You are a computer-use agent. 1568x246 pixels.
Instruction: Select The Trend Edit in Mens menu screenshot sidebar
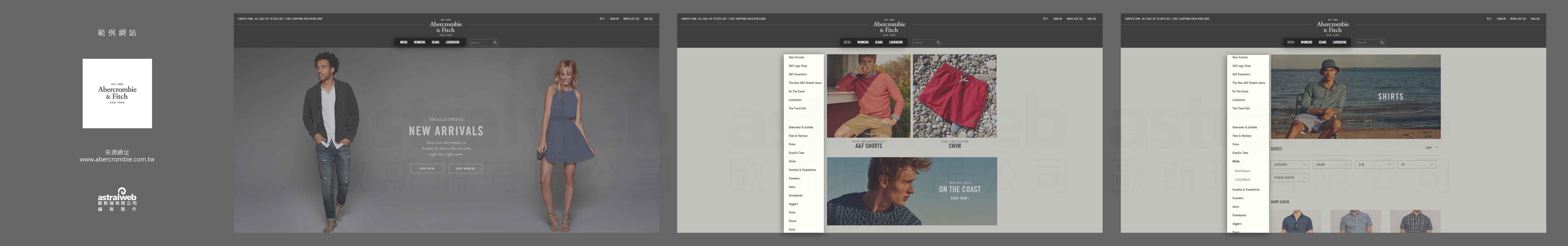pos(797,108)
